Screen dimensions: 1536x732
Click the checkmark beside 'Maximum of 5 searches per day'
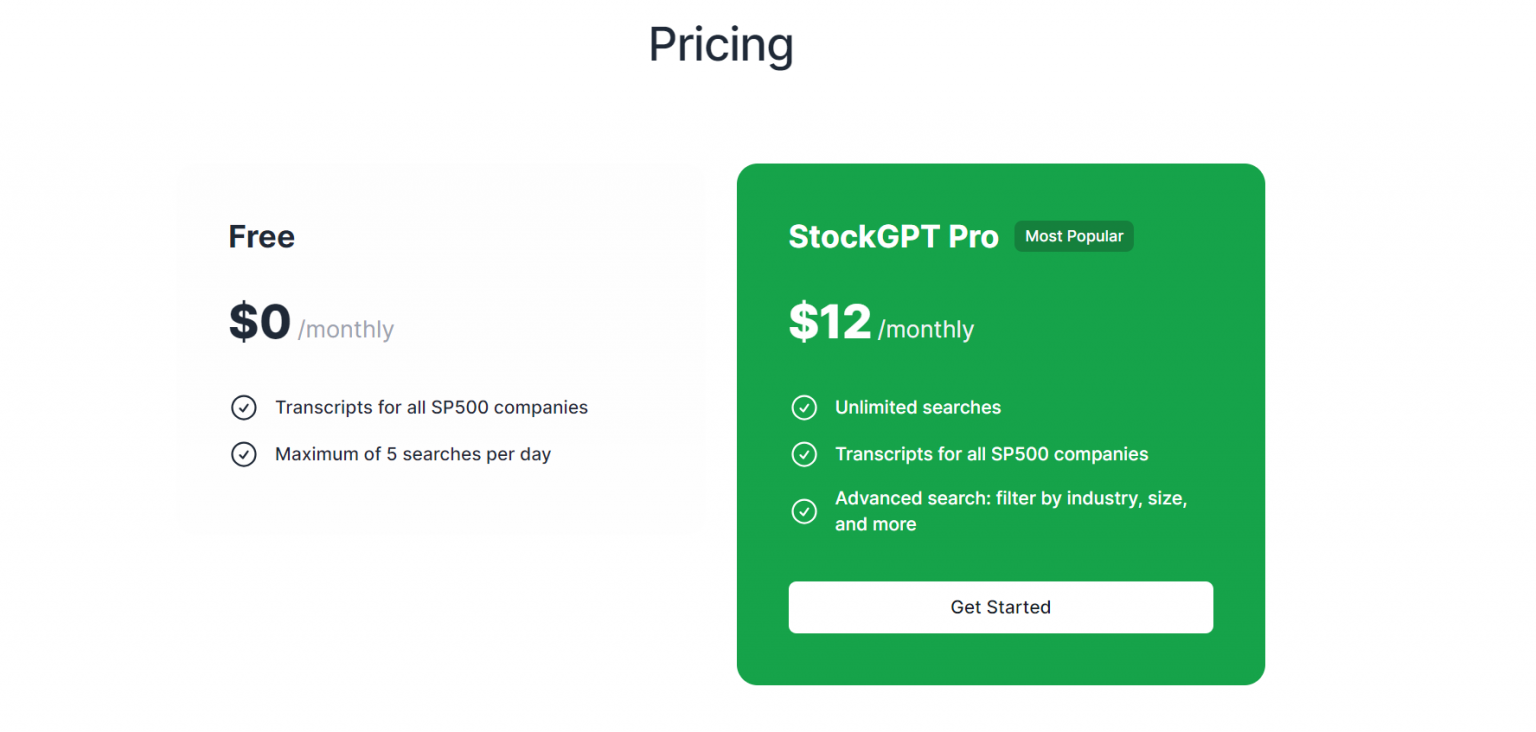point(244,454)
